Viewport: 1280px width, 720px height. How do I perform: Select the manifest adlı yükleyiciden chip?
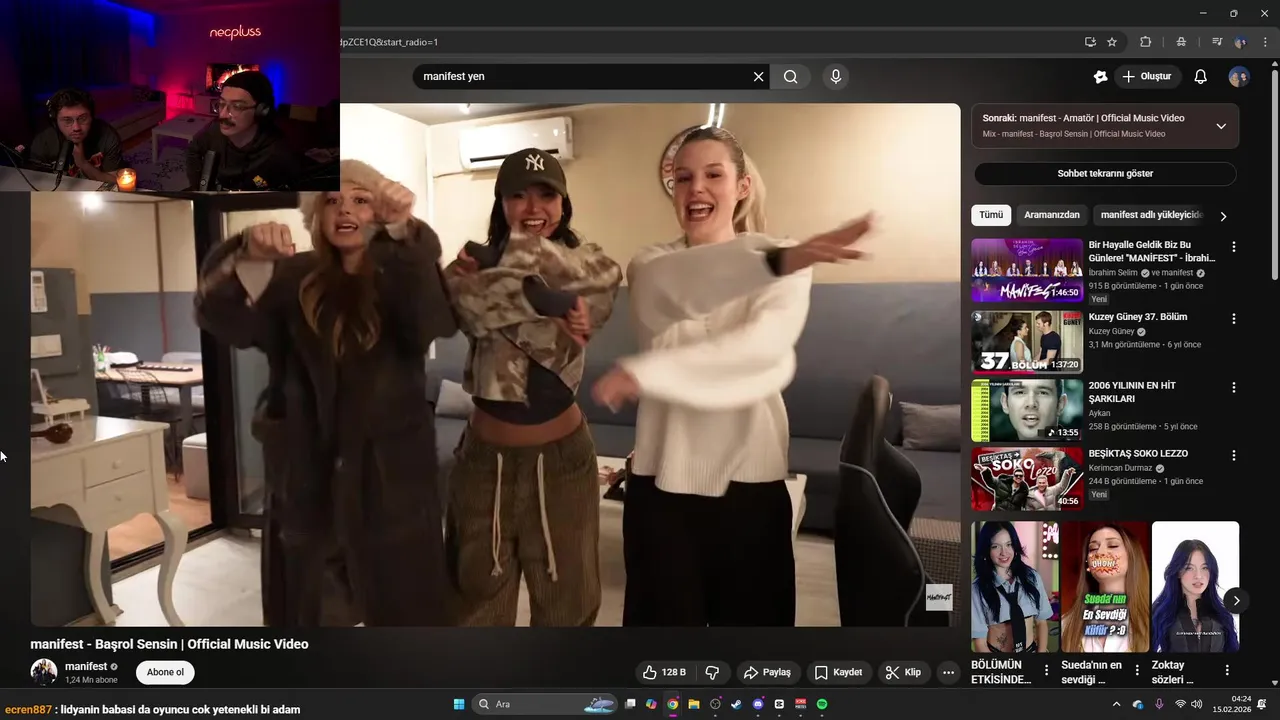coord(1151,215)
